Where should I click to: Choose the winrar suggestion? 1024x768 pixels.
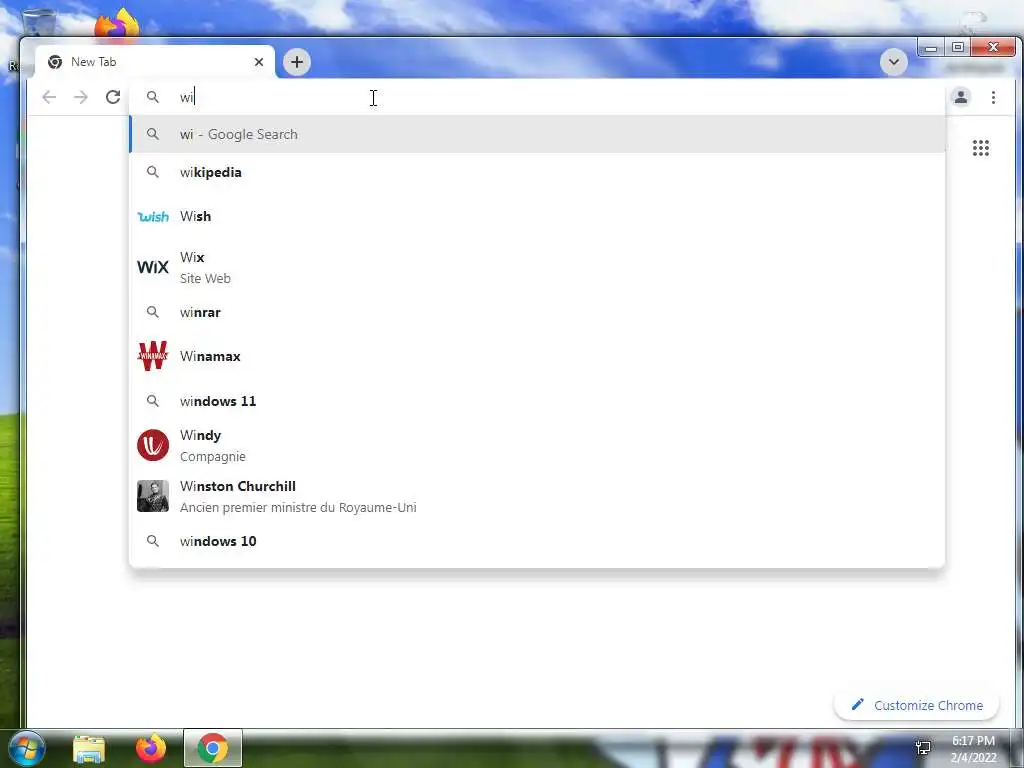pyautogui.click(x=537, y=312)
